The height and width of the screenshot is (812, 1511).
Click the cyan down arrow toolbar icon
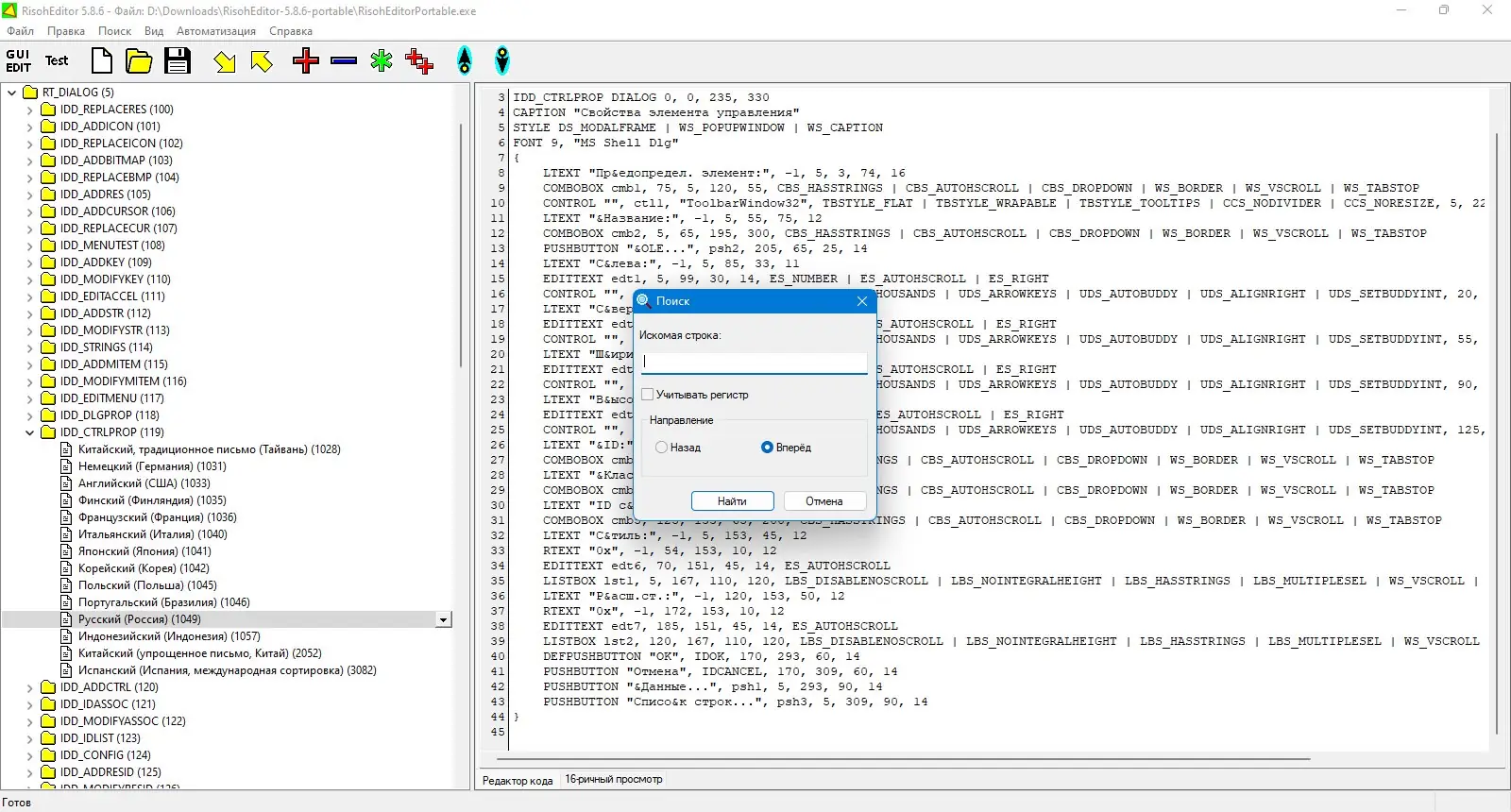502,61
